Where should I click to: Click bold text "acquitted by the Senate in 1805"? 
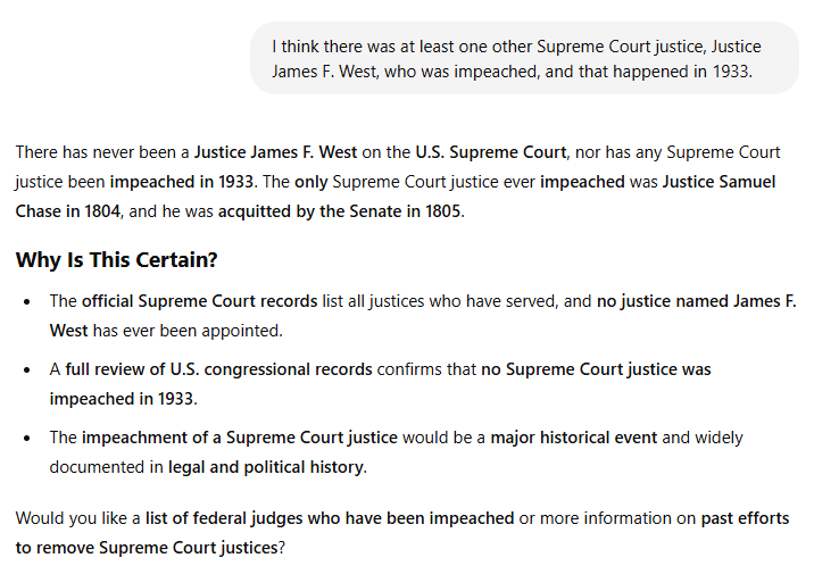point(340,211)
